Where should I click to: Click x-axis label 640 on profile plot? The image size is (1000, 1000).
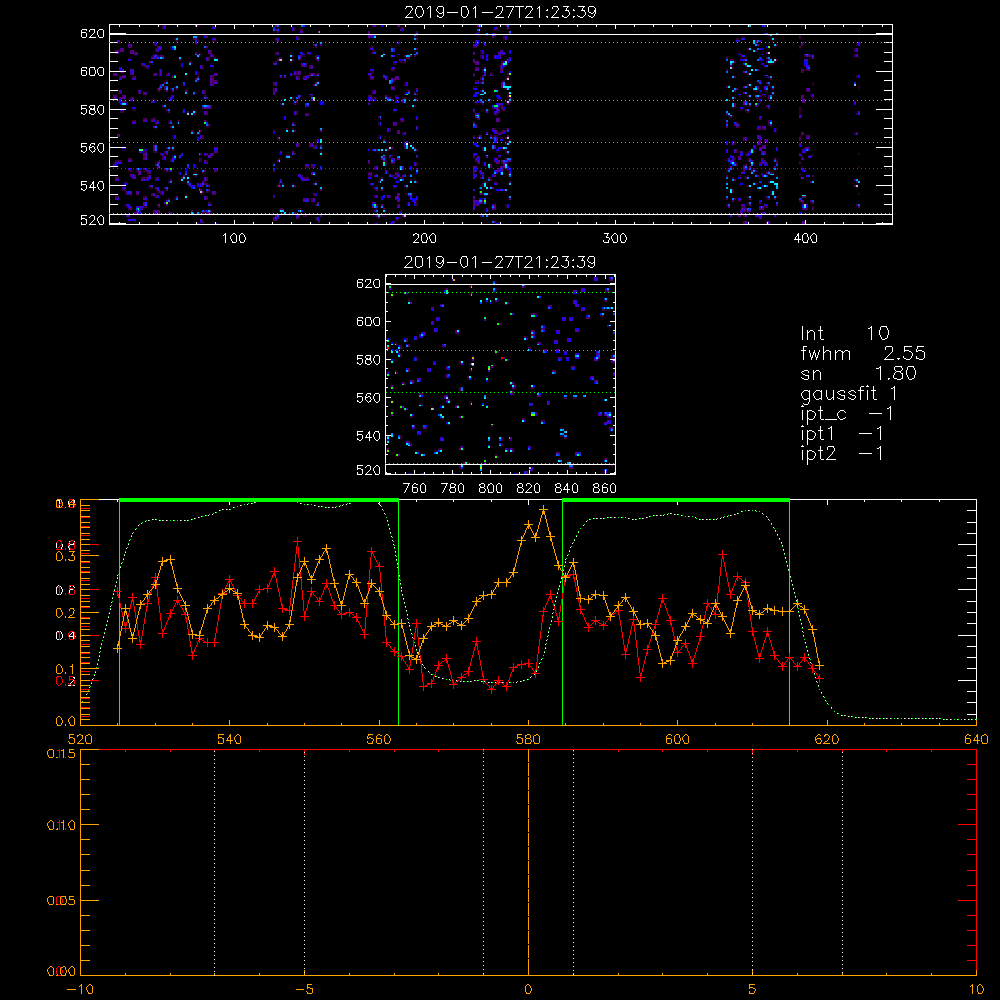tap(976, 740)
